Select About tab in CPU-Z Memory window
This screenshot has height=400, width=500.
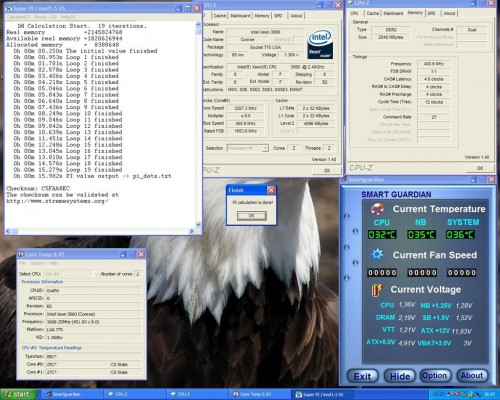click(449, 13)
